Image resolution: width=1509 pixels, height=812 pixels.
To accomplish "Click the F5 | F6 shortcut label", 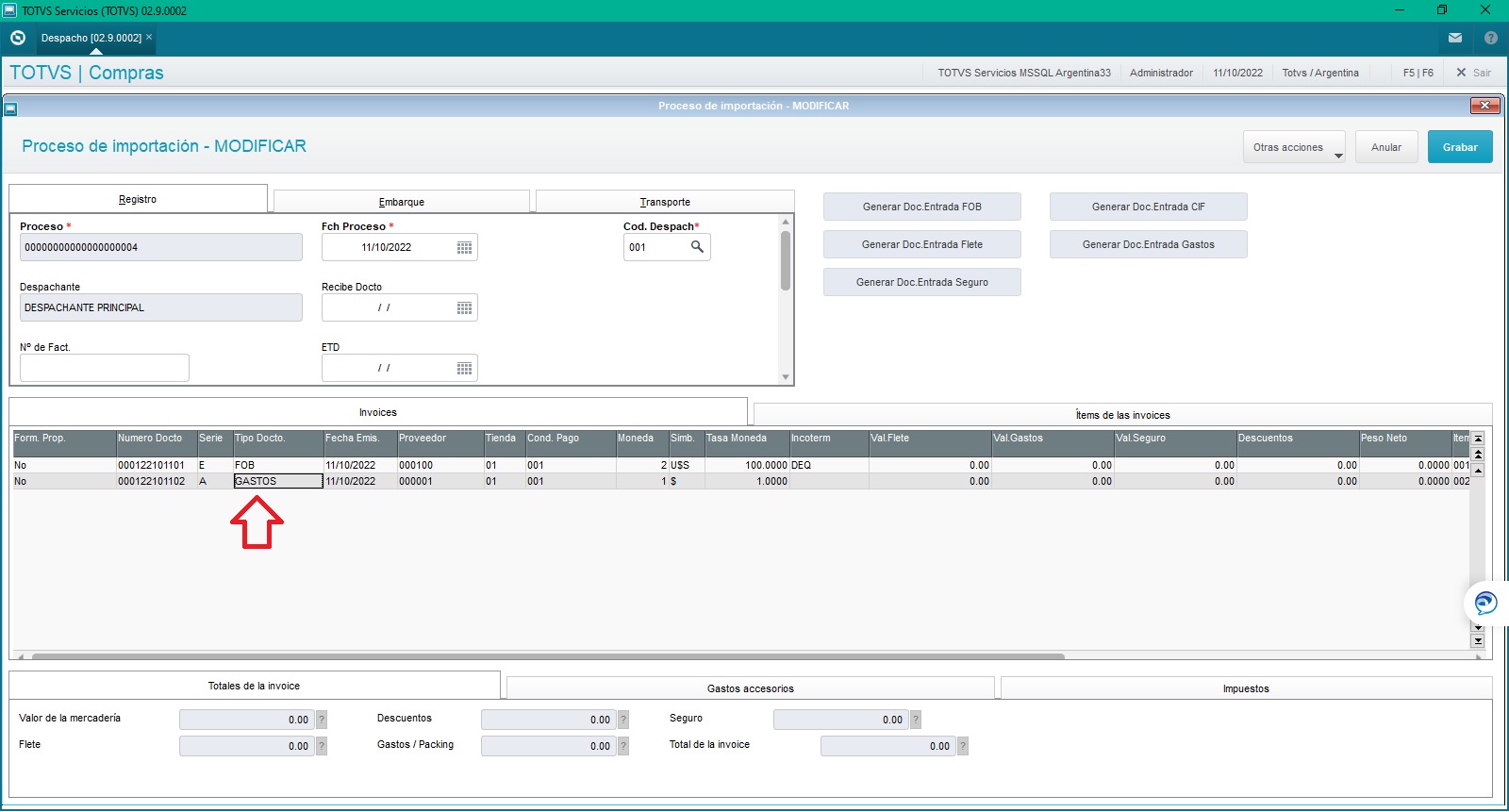I will point(1418,73).
